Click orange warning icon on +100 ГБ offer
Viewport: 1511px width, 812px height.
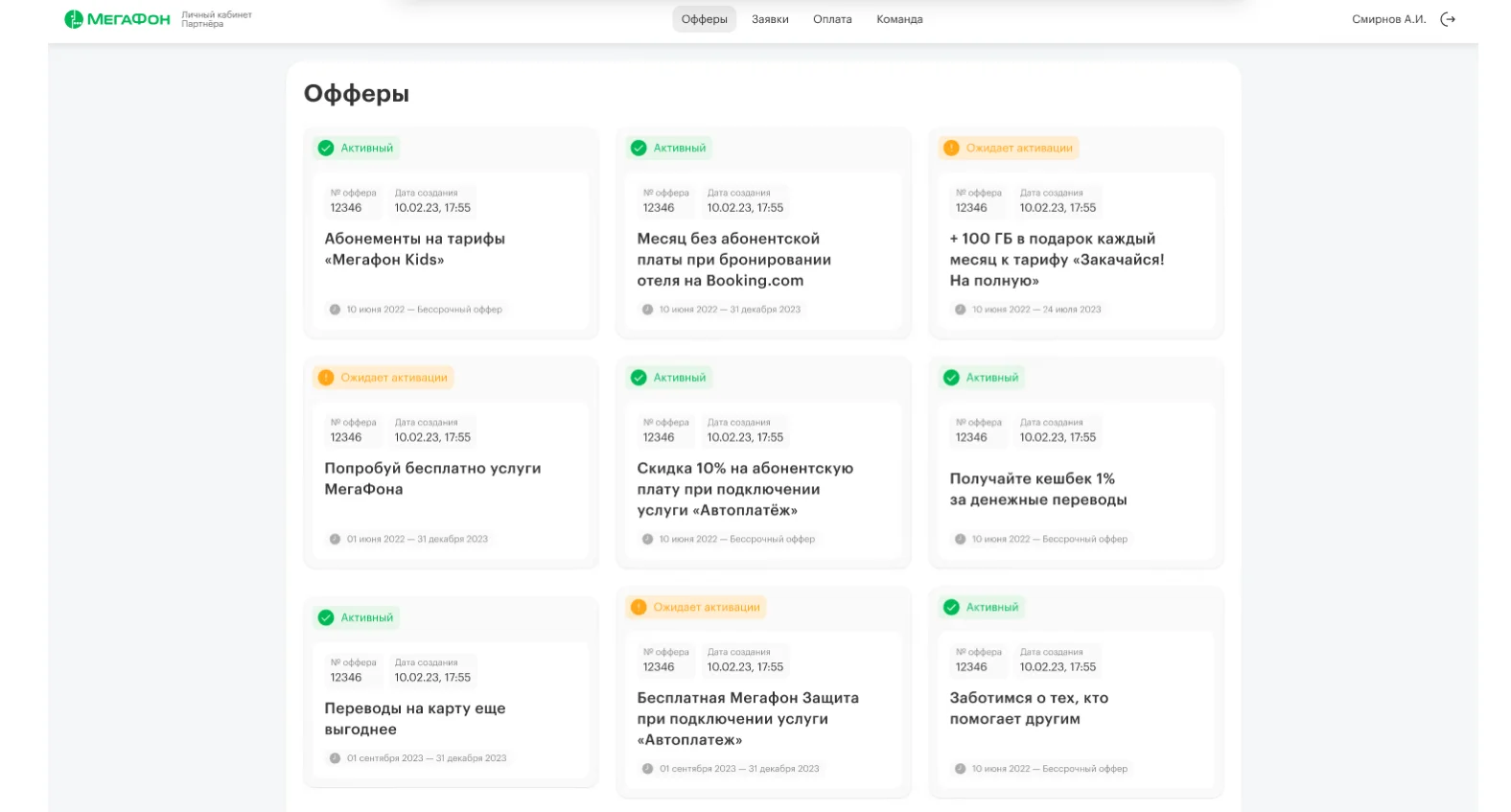951,148
